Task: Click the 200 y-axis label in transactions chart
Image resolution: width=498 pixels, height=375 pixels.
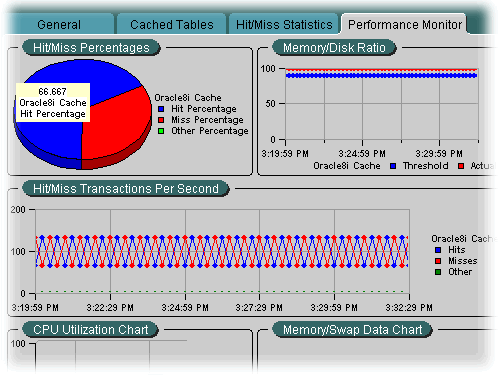Action: tap(18, 210)
